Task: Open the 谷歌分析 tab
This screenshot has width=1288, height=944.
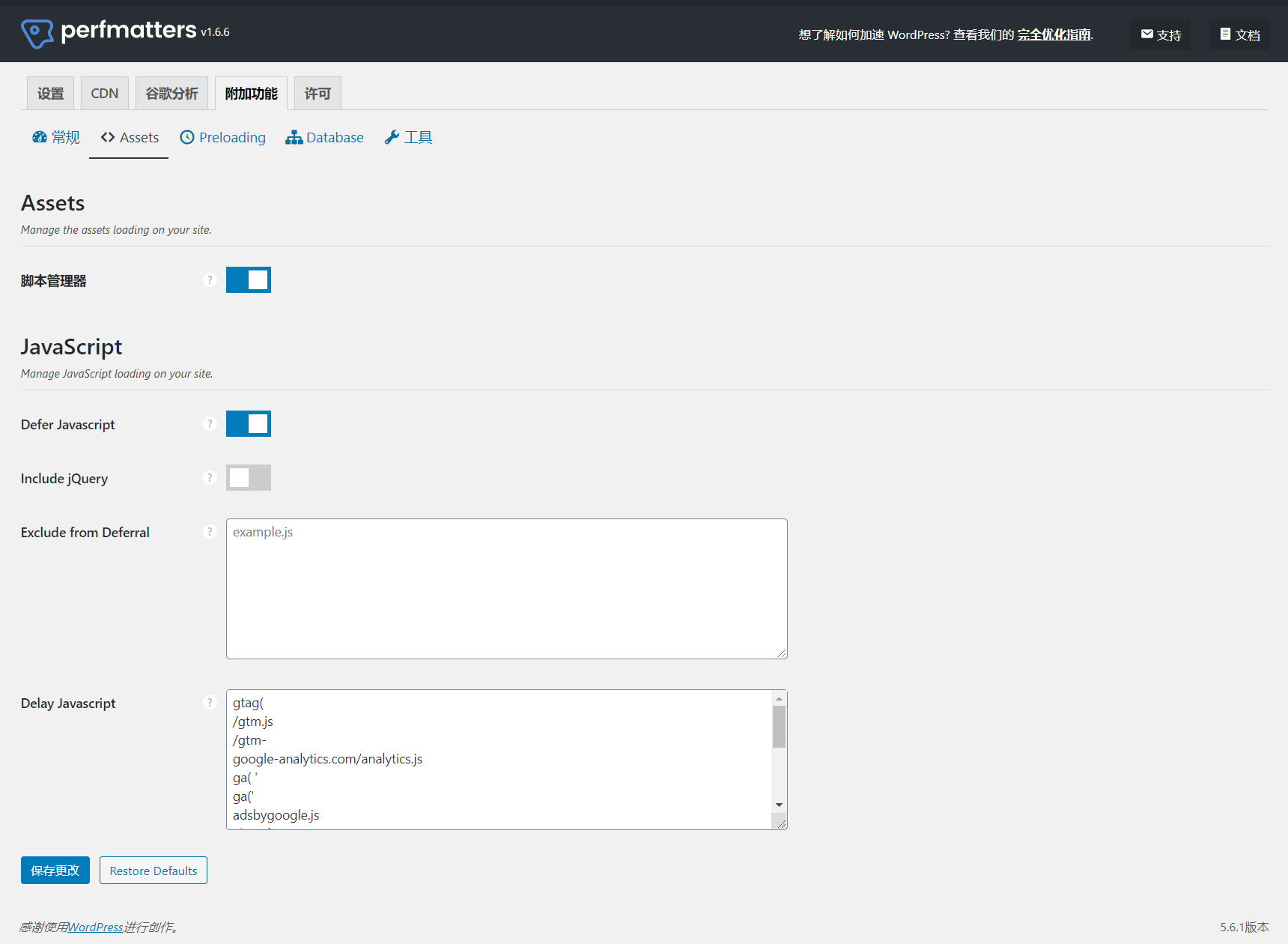Action: click(x=171, y=94)
